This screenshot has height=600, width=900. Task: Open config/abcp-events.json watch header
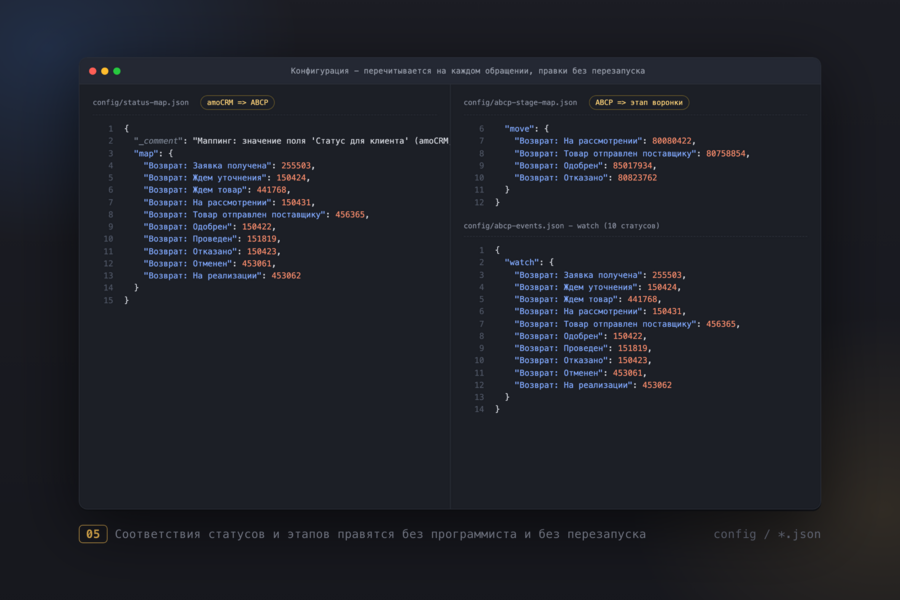point(561,226)
